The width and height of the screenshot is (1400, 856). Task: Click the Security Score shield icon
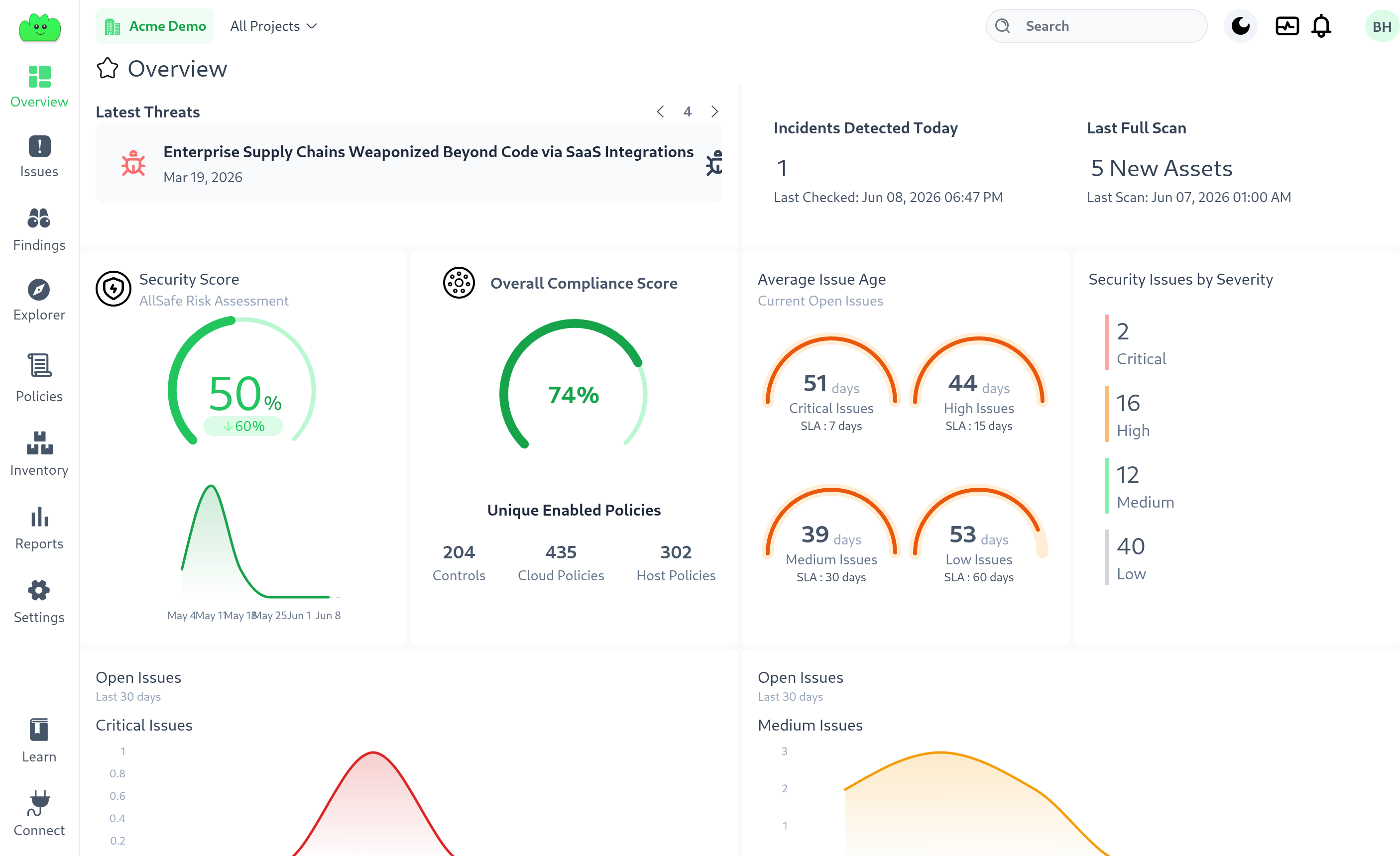[114, 289]
